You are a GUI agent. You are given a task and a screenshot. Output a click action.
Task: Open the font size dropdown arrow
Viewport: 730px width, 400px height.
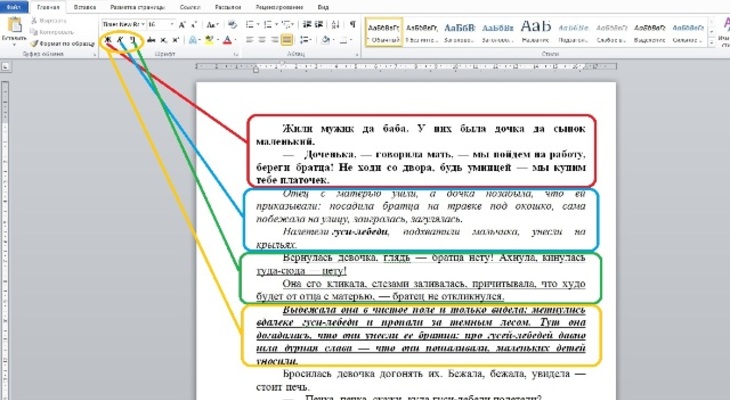[x=172, y=24]
